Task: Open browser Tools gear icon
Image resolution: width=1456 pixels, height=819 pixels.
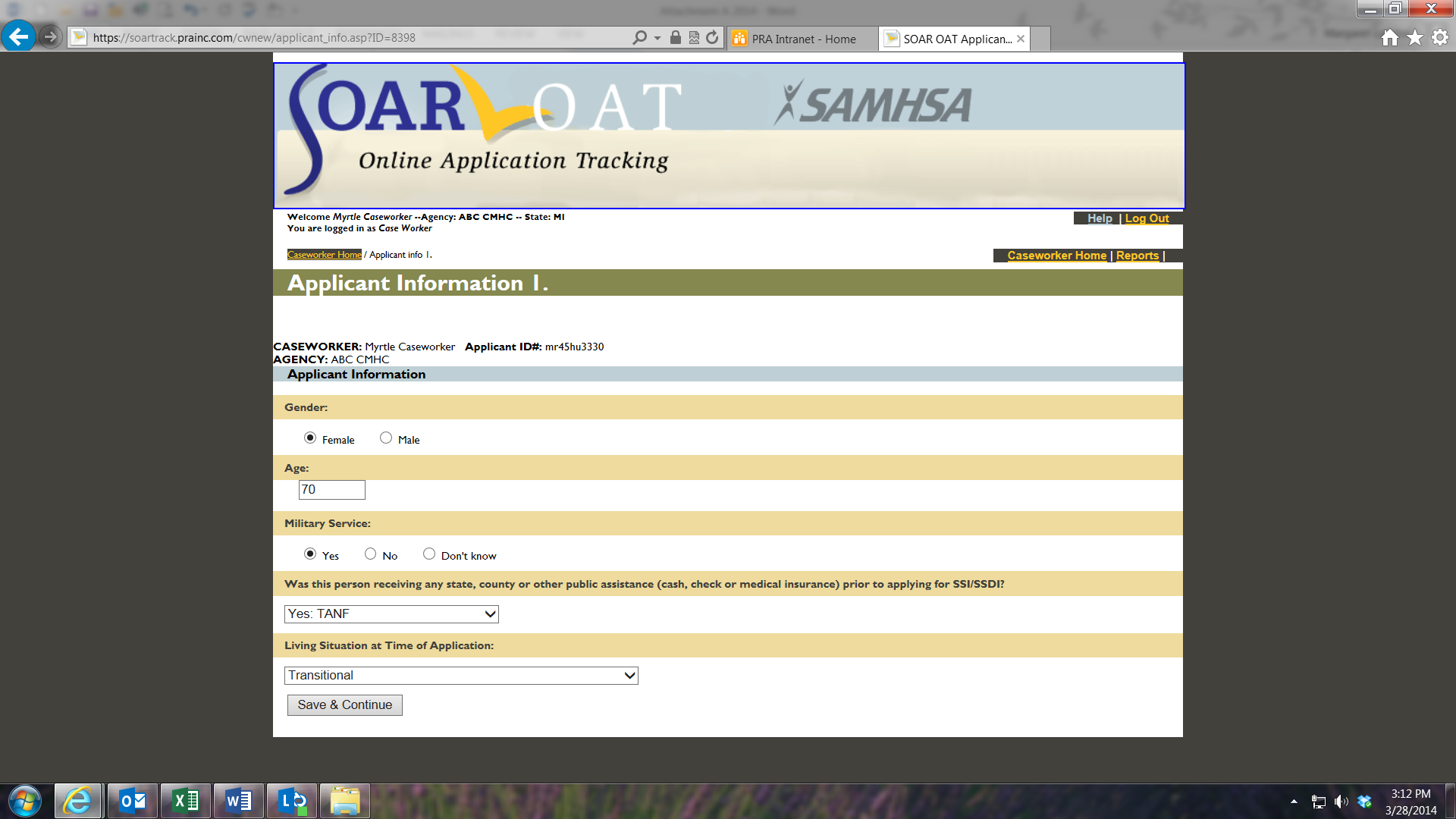Action: (1440, 38)
